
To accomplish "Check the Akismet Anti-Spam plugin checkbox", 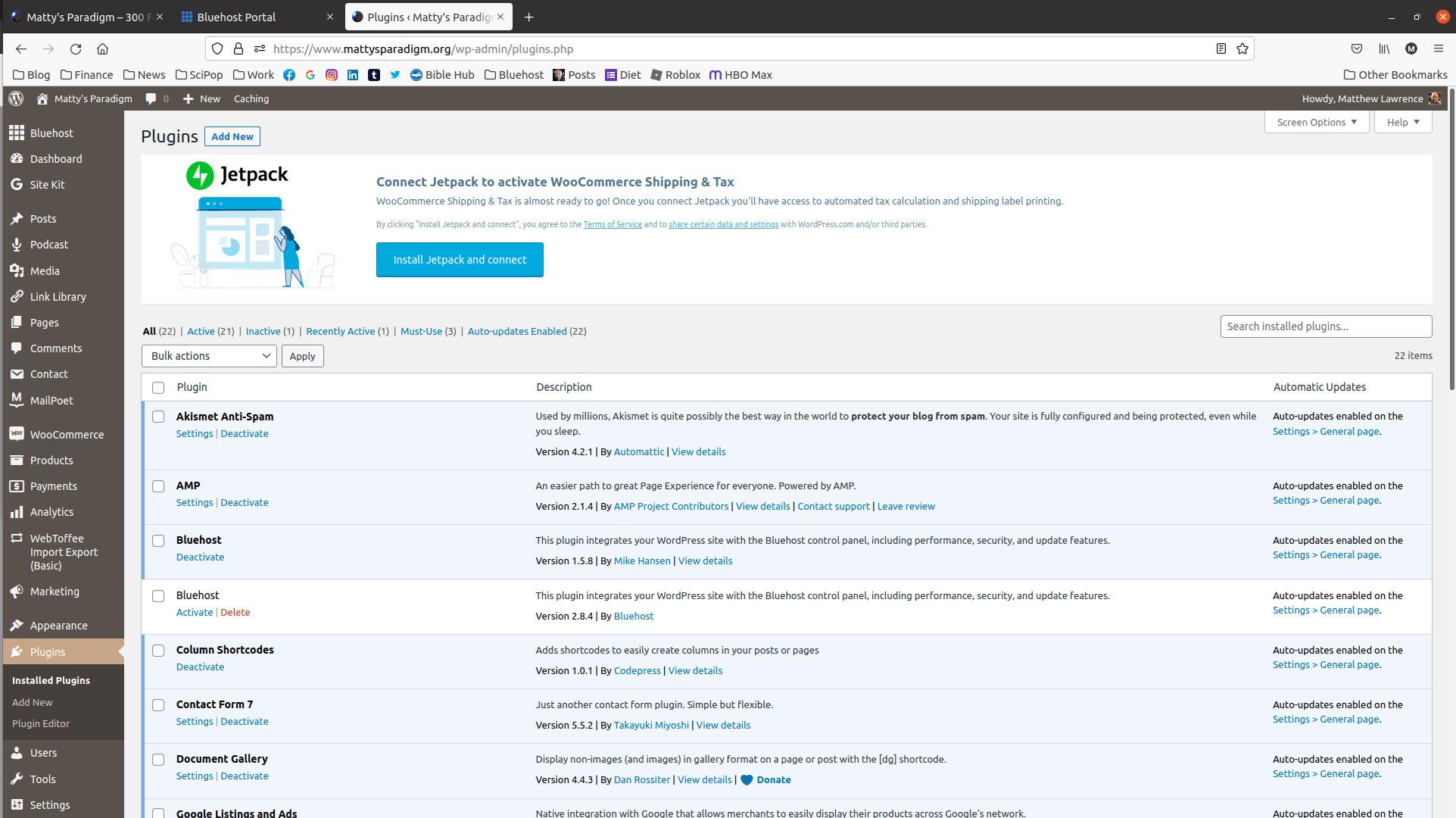I will pos(158,417).
